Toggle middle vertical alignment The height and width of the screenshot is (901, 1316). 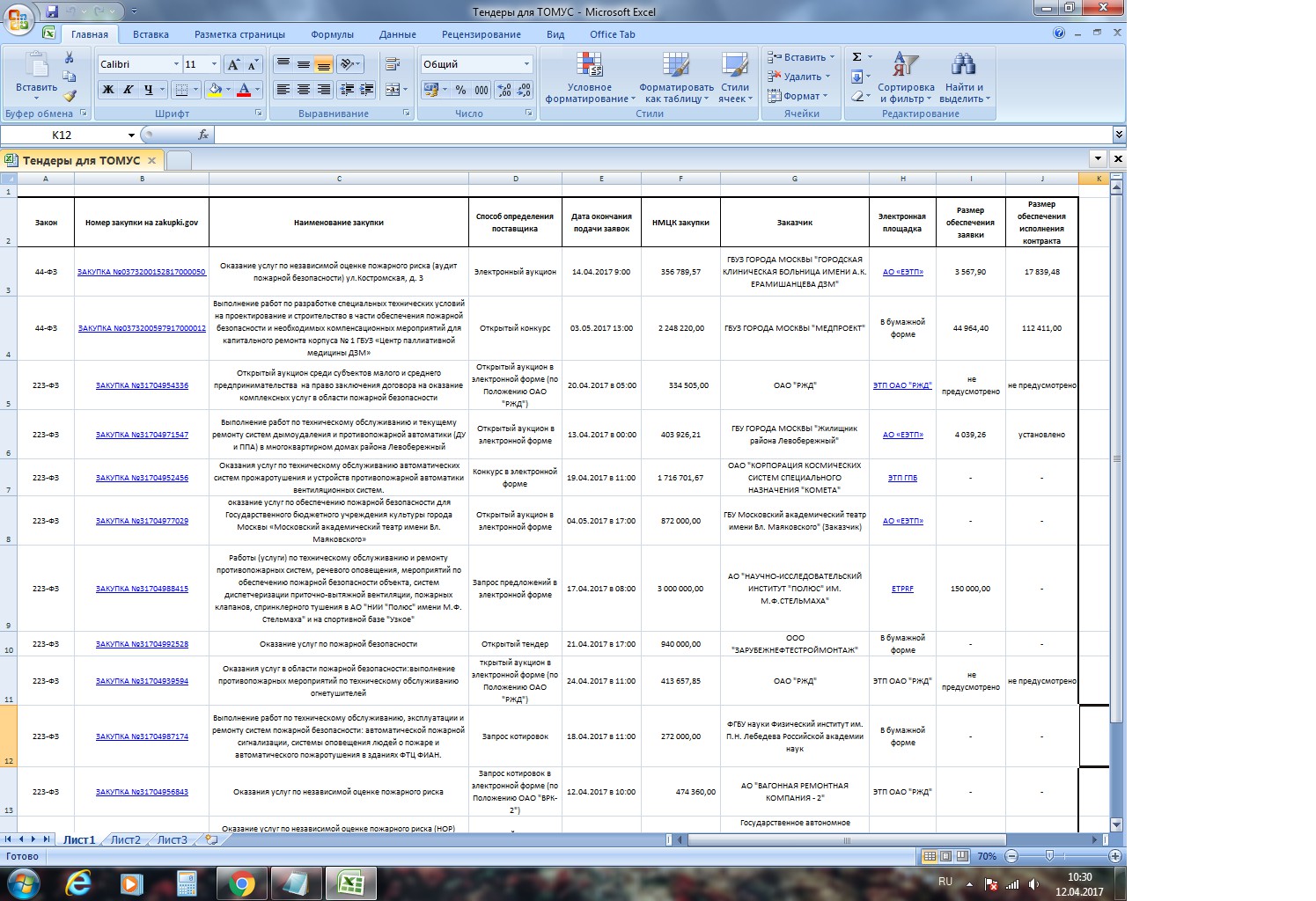(304, 64)
